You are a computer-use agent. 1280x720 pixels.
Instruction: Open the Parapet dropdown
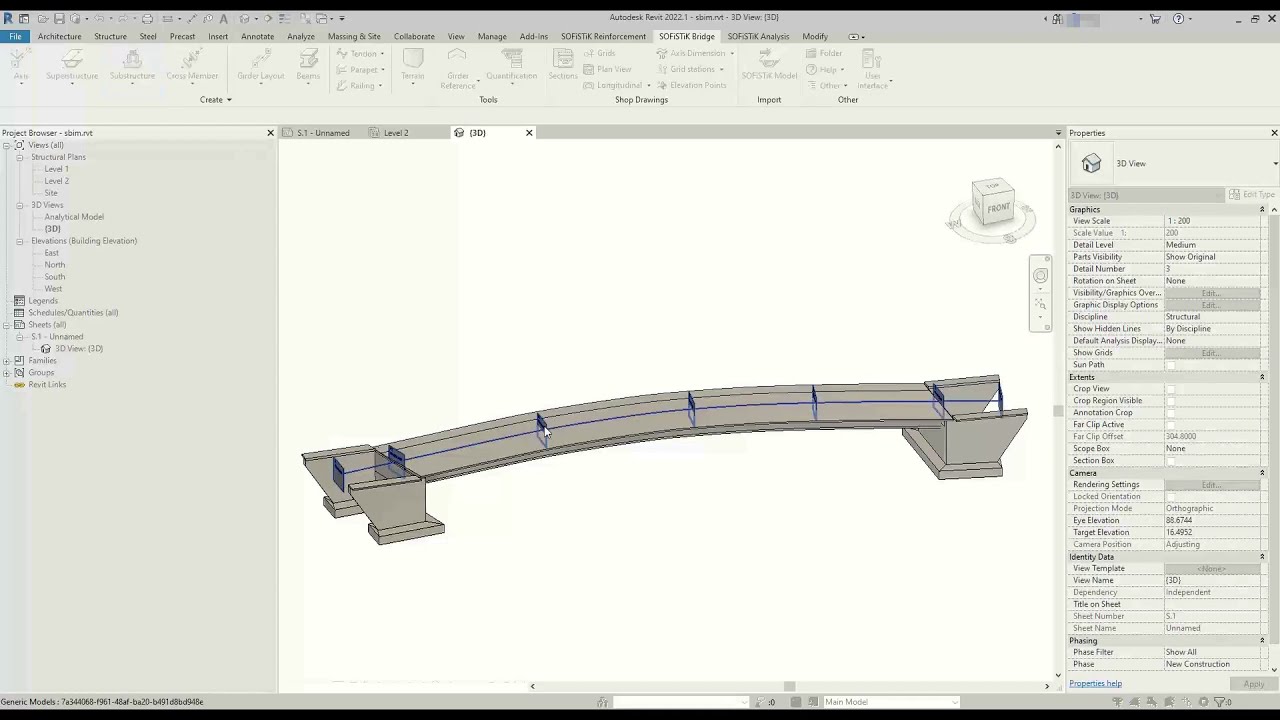pyautogui.click(x=382, y=70)
